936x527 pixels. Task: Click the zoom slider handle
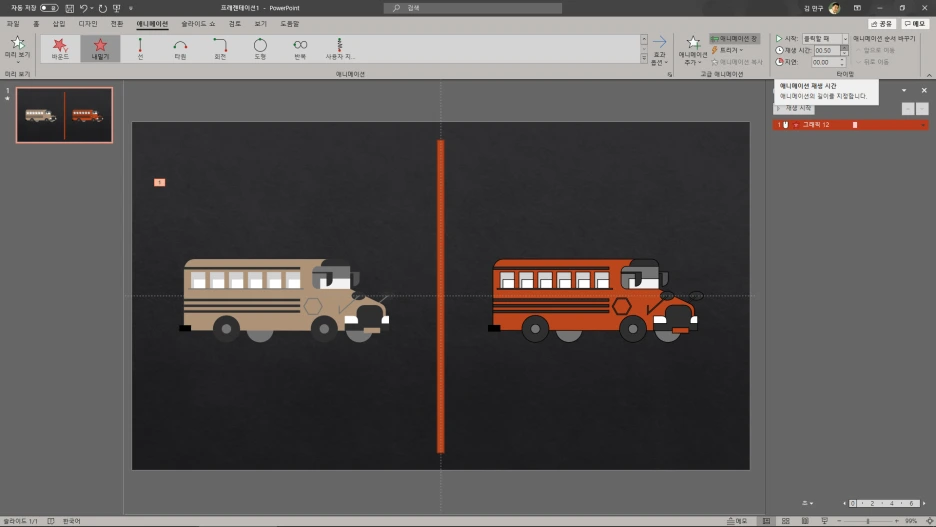(x=867, y=521)
